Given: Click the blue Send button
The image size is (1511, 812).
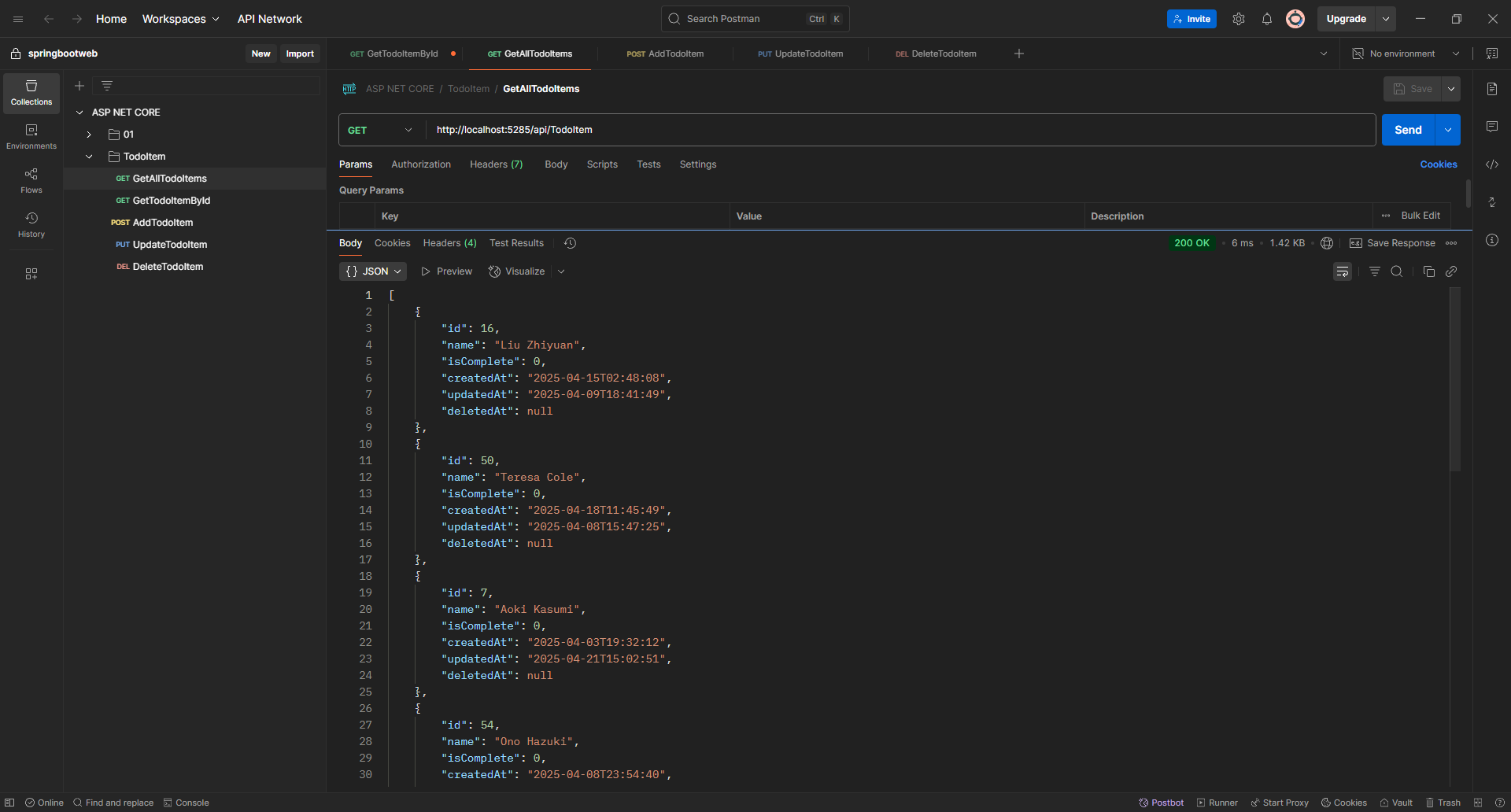Looking at the screenshot, I should [1407, 130].
